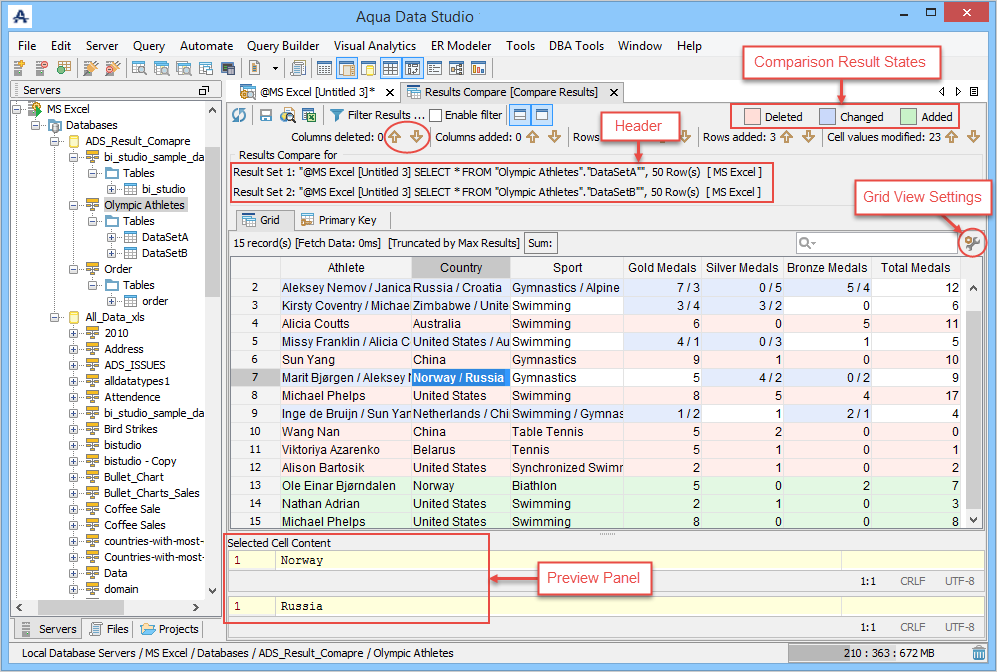This screenshot has width=997, height=672.
Task: Click the Refresh icon in Results Compare toolbar
Action: click(x=240, y=115)
